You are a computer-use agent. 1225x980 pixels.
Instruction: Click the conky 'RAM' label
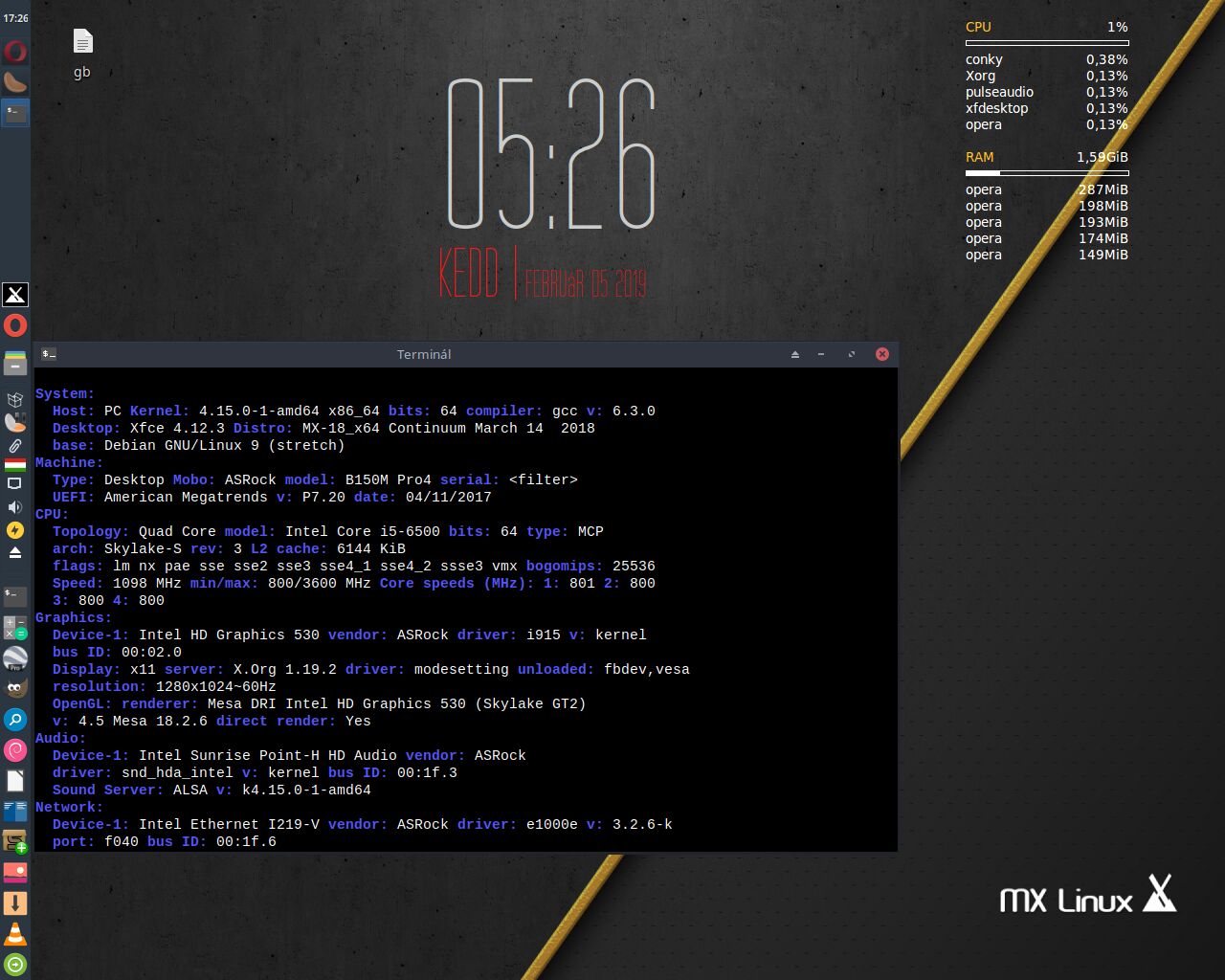979,157
